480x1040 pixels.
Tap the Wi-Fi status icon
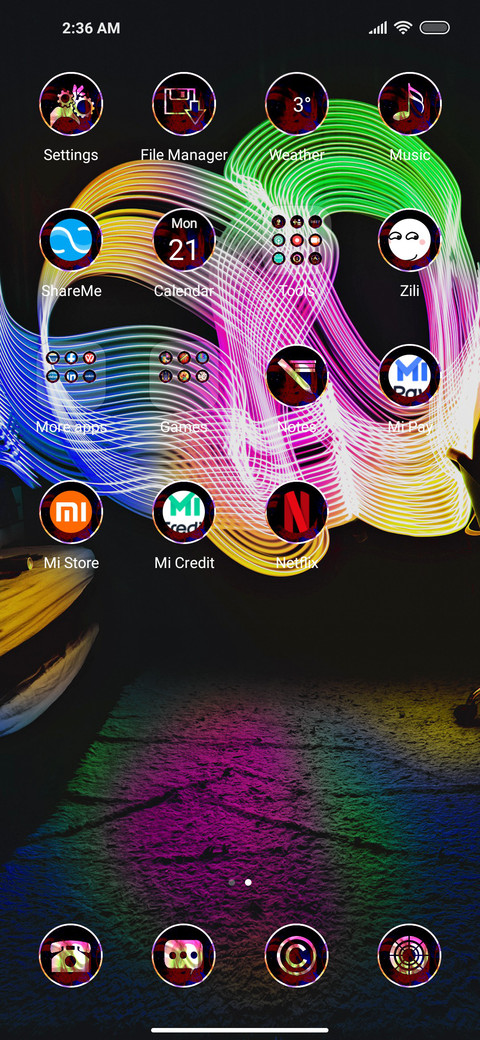tap(402, 28)
